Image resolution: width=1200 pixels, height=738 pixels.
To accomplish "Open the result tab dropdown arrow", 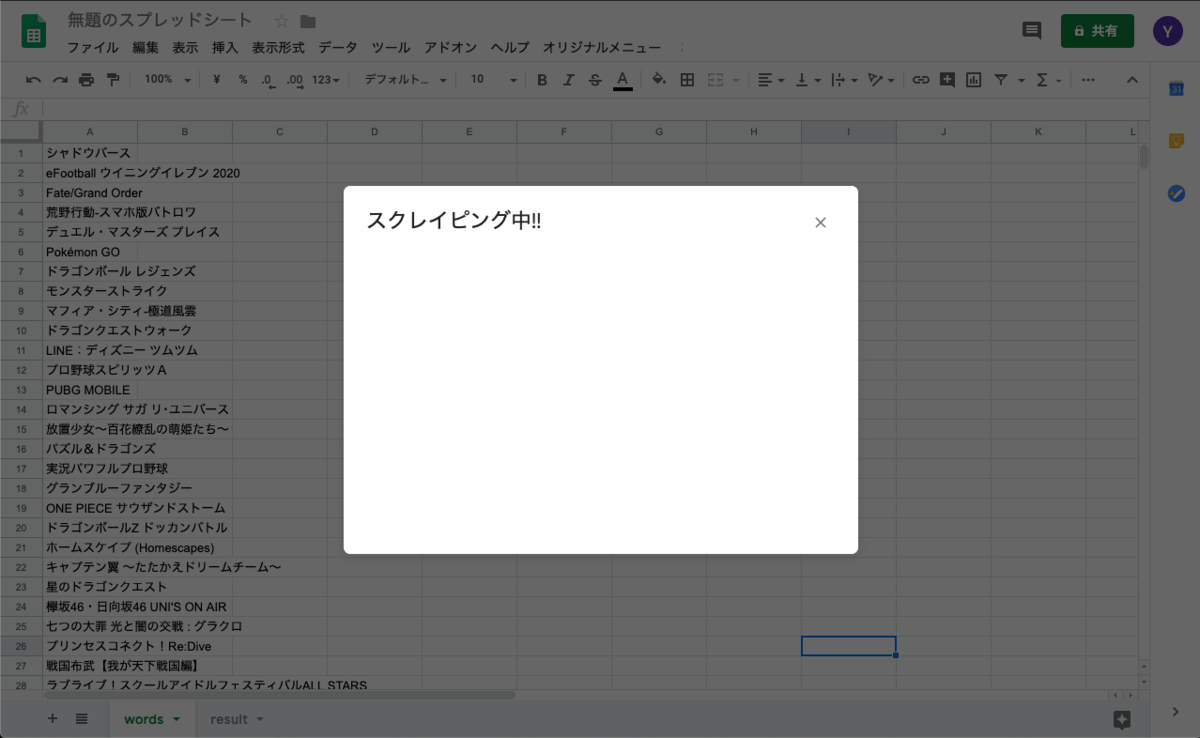I will (260, 719).
